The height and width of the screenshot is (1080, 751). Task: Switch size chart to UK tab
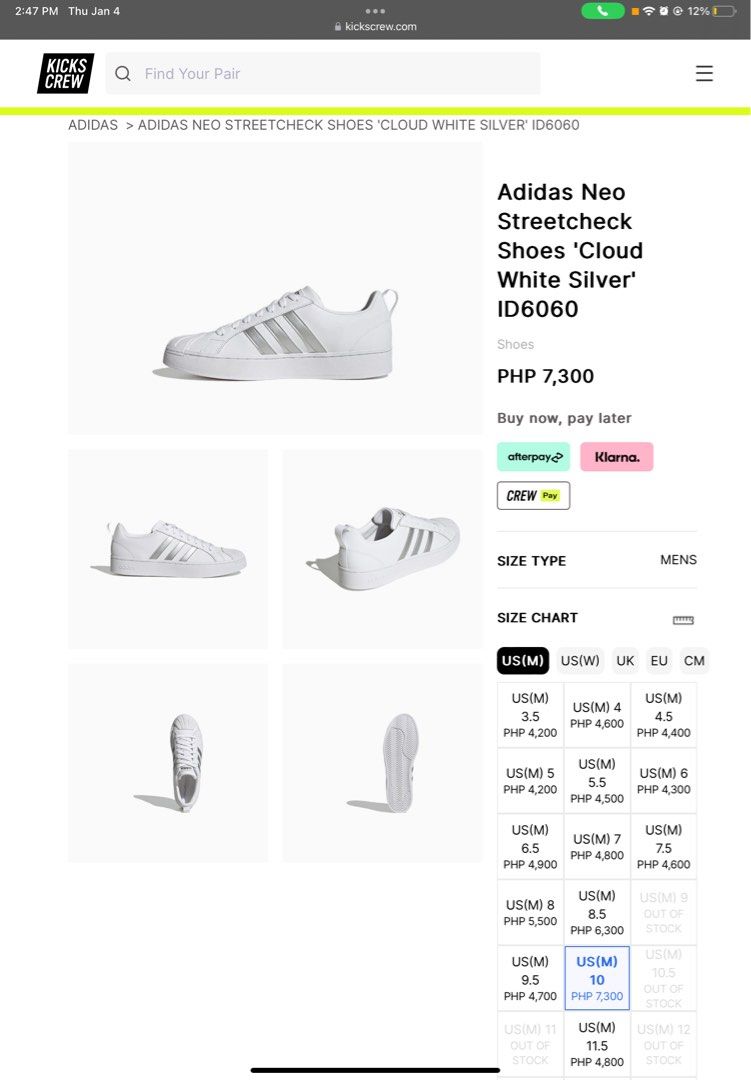pos(625,661)
